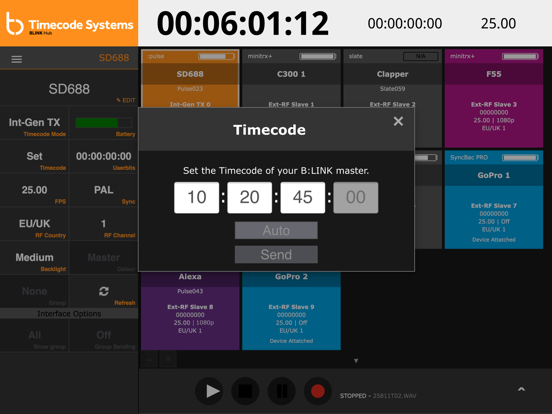Send the timecode to the master
The width and height of the screenshot is (552, 414).
pyautogui.click(x=276, y=254)
